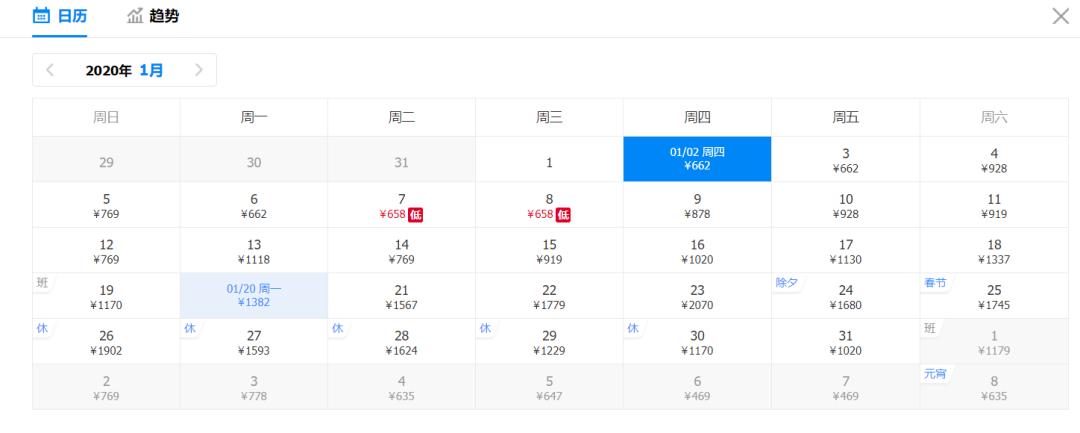The height and width of the screenshot is (433, 1080).
Task: Choose January 13 priced ¥1118
Action: coord(254,250)
